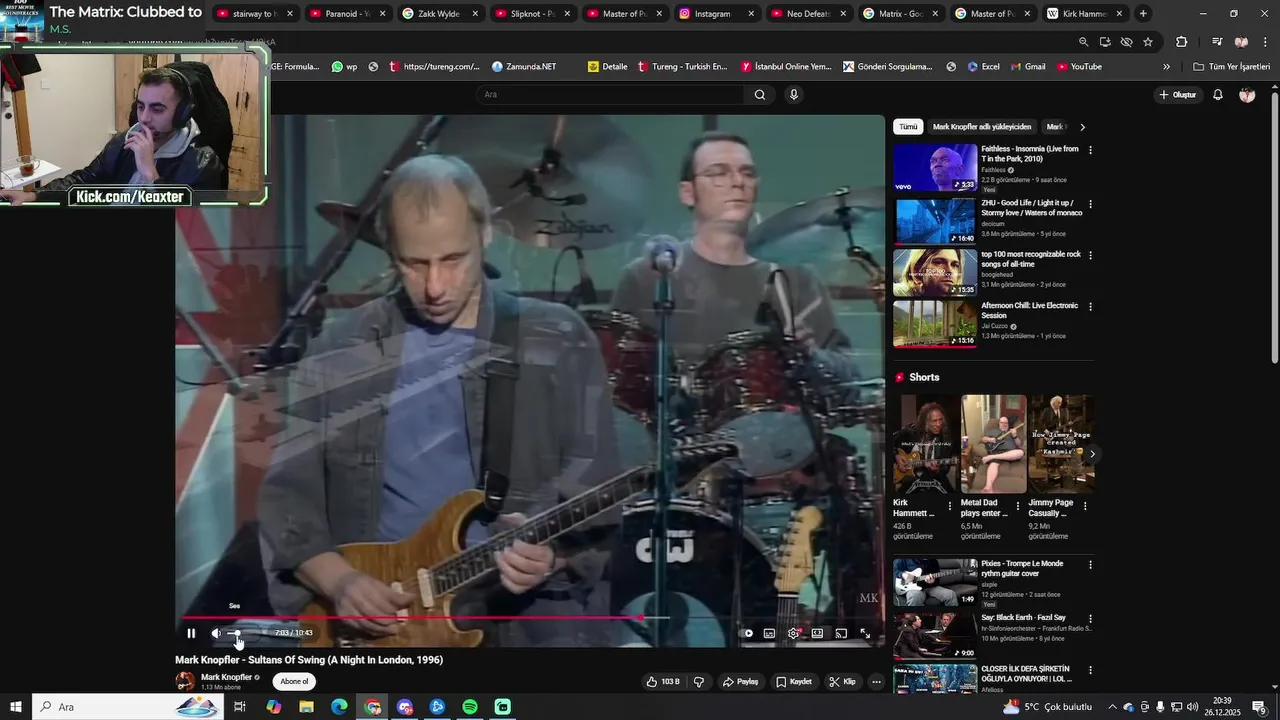
Task: Cast the video to a TV
Action: click(841, 633)
